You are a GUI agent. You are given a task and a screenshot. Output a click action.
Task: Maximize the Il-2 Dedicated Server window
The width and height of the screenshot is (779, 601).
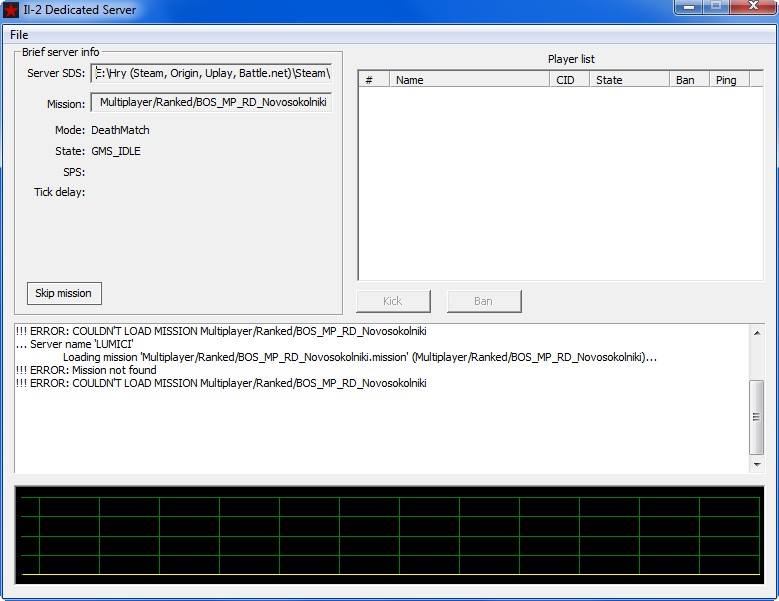click(716, 6)
